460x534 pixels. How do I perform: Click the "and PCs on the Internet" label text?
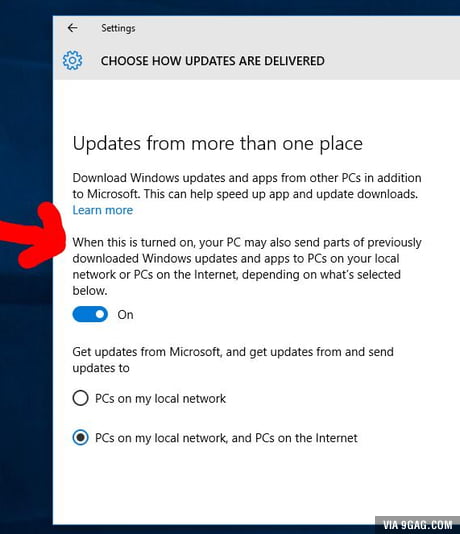pyautogui.click(x=295, y=438)
